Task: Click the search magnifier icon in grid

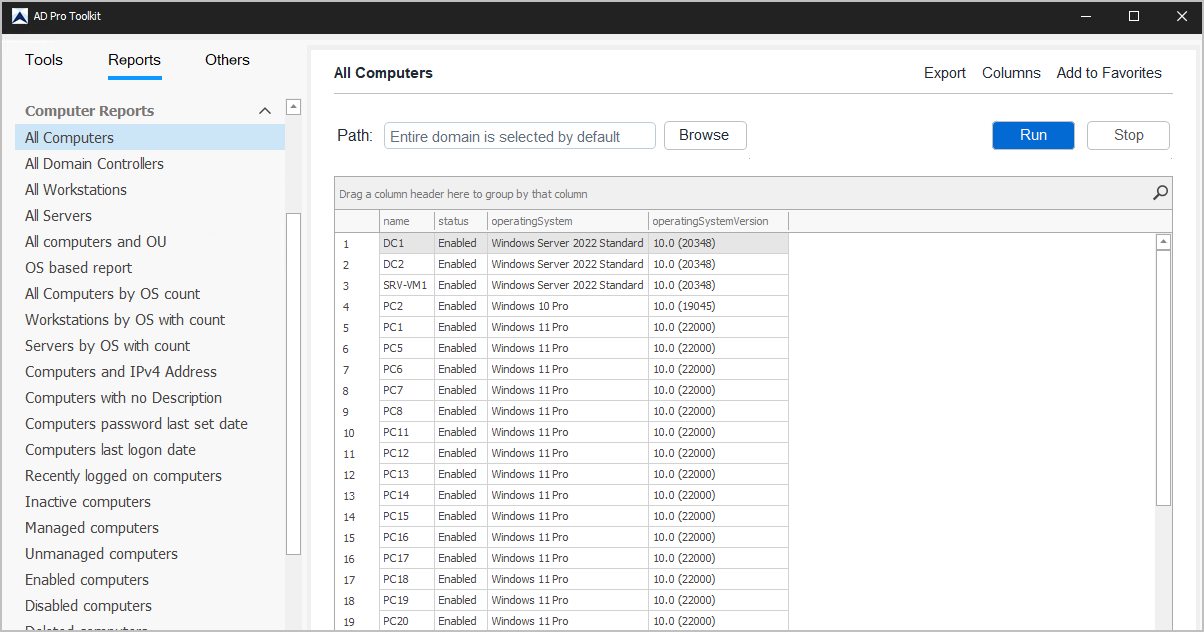Action: click(x=1160, y=193)
